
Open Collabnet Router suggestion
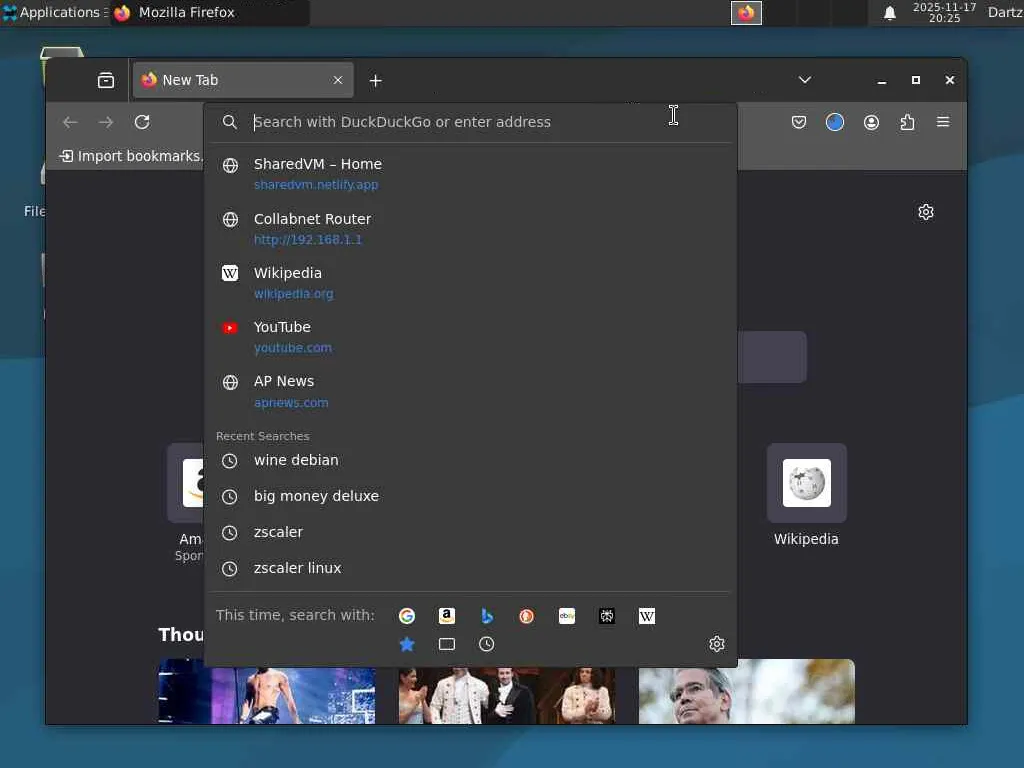coord(470,229)
